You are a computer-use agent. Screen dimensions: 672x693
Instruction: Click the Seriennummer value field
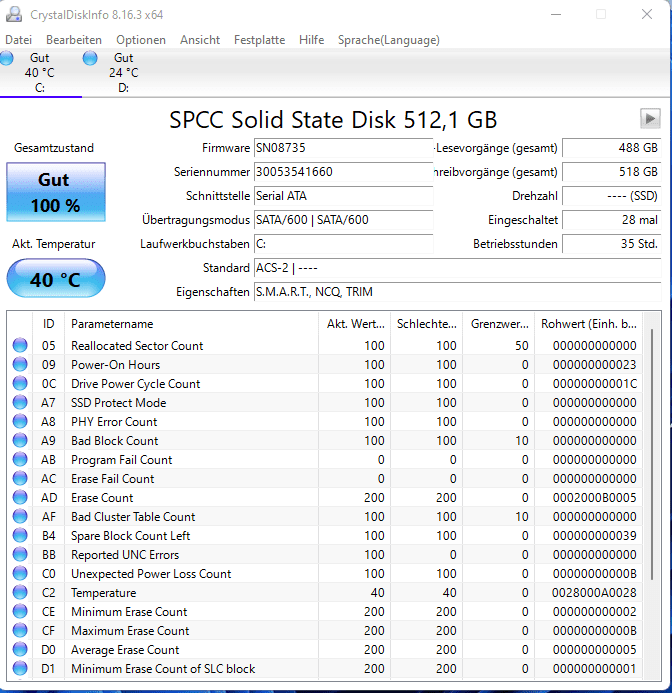tap(343, 172)
